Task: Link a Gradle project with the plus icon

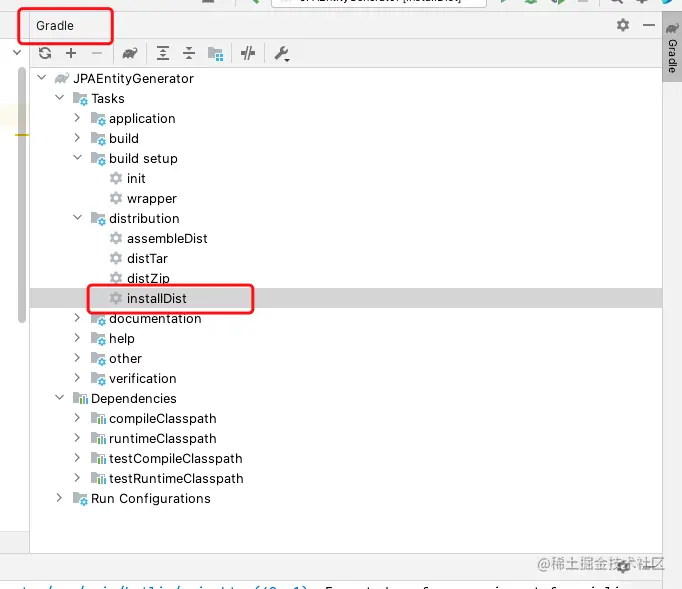Action: [x=70, y=54]
